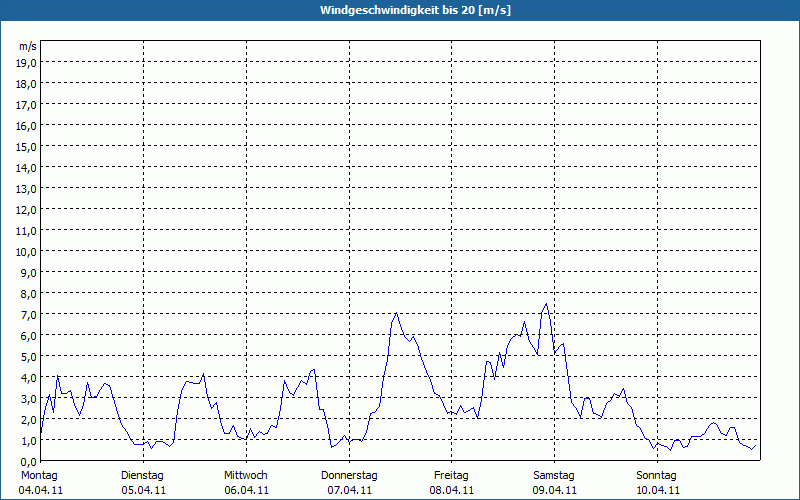Viewport: 800px width, 500px height.
Task: Click the '7,0' y-axis label
Action: click(29, 315)
